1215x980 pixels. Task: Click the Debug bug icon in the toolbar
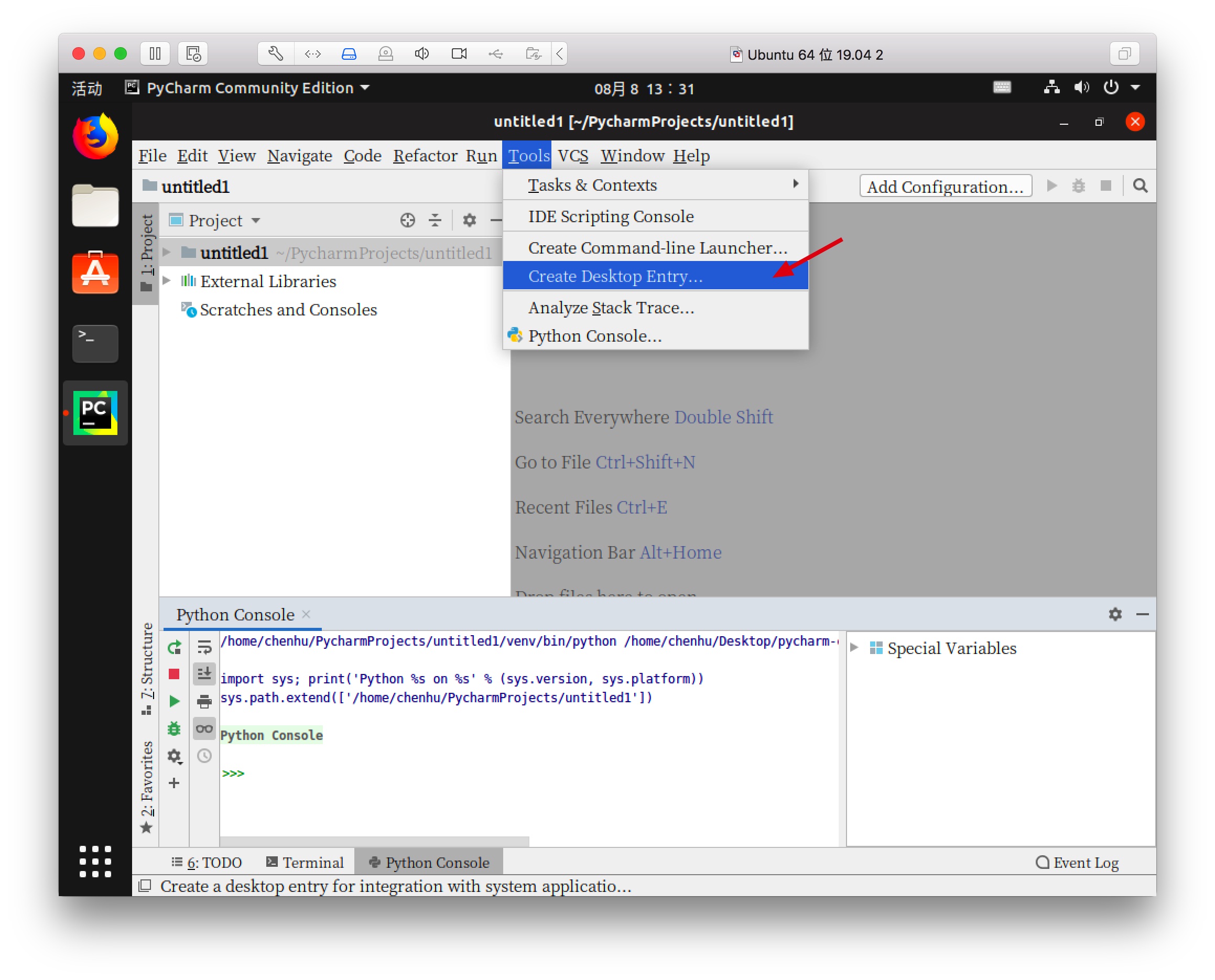click(1078, 186)
